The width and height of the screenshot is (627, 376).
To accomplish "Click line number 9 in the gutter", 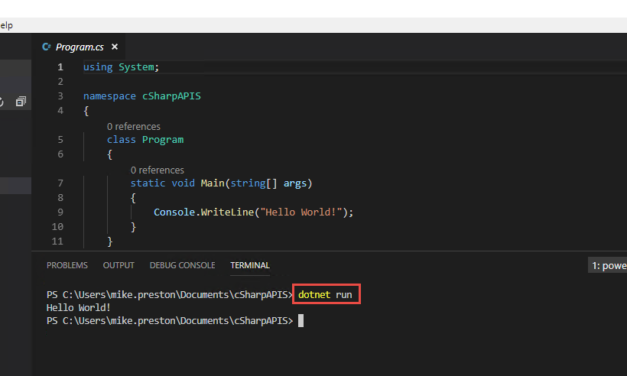I will pyautogui.click(x=60, y=212).
